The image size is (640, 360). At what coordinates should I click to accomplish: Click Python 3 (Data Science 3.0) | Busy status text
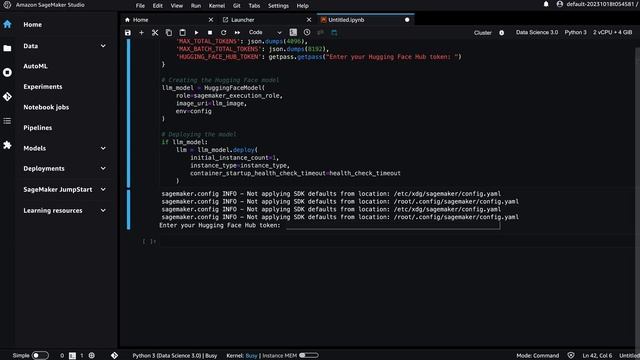175,356
